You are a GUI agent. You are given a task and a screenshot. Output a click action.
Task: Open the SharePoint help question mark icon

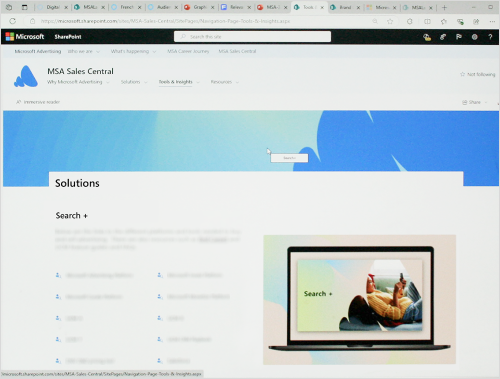490,37
